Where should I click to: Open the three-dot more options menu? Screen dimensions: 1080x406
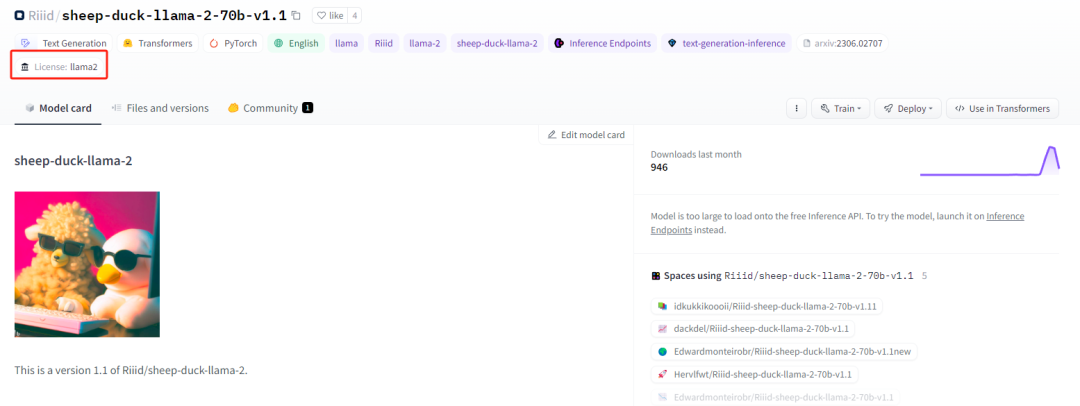796,108
